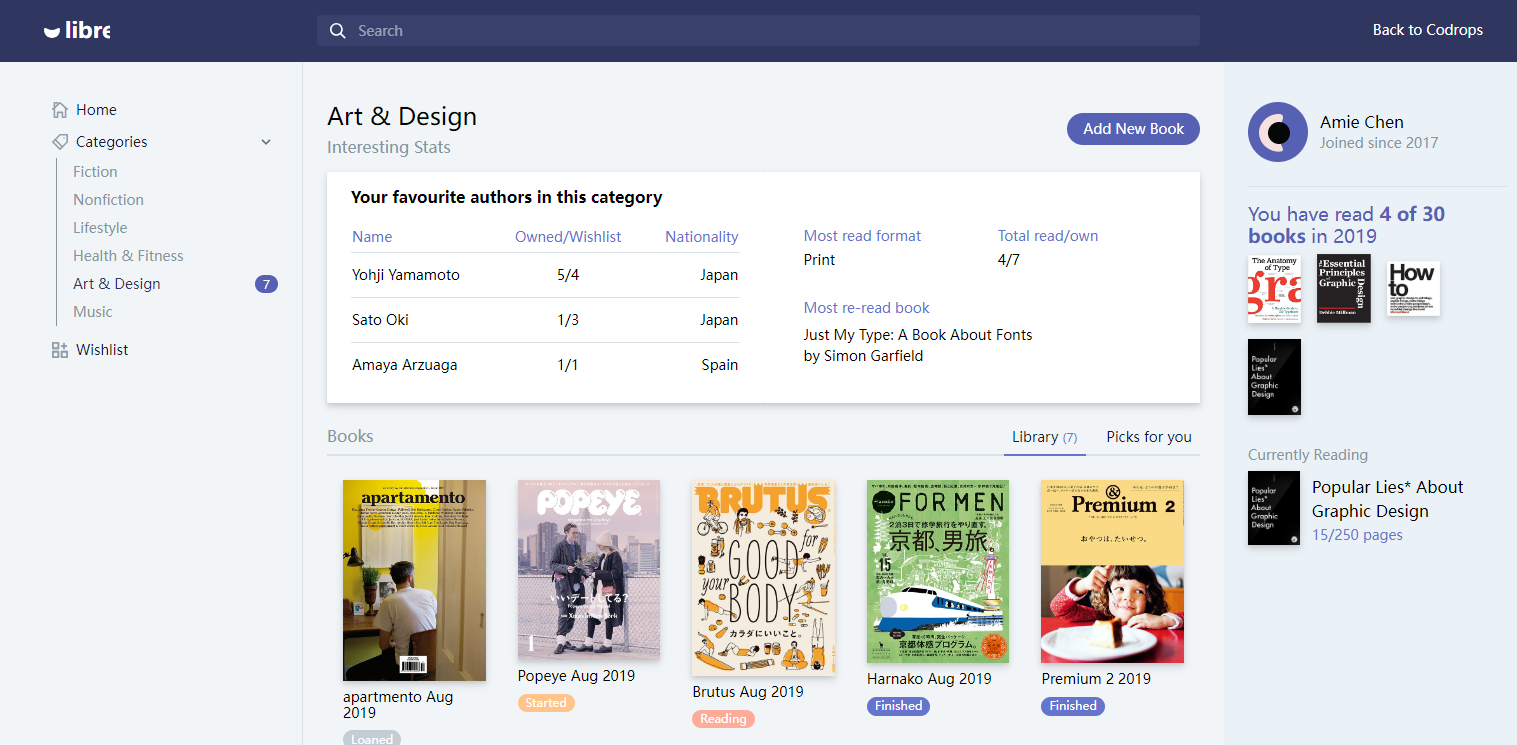Viewport: 1517px width, 745px height.
Task: Open the Brutus Aug 2019 cover
Action: tap(763, 578)
